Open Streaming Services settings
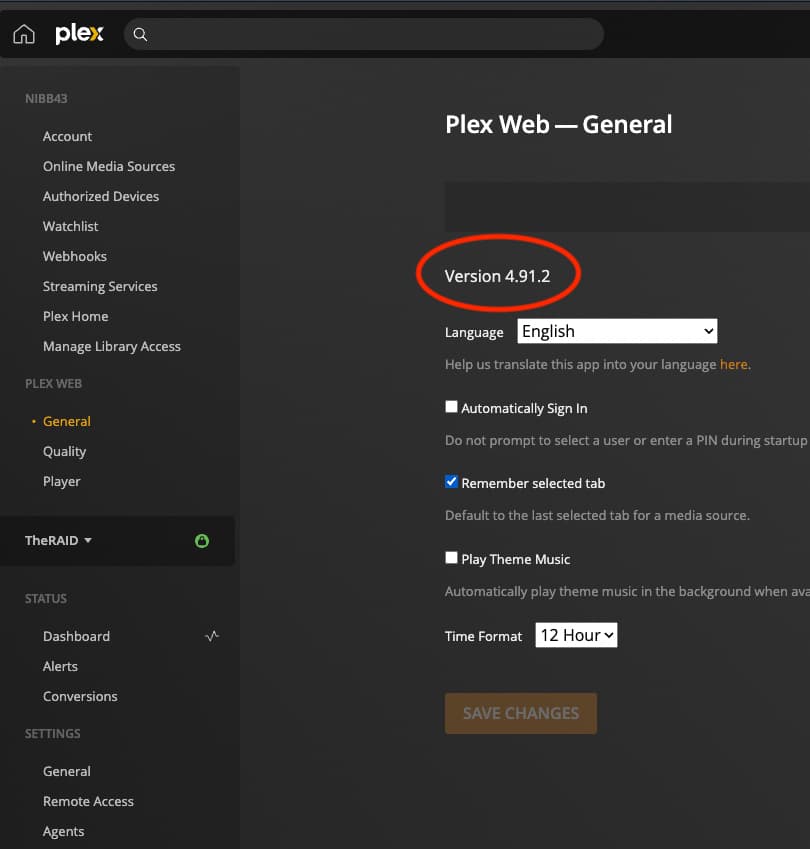810x849 pixels. pos(100,286)
